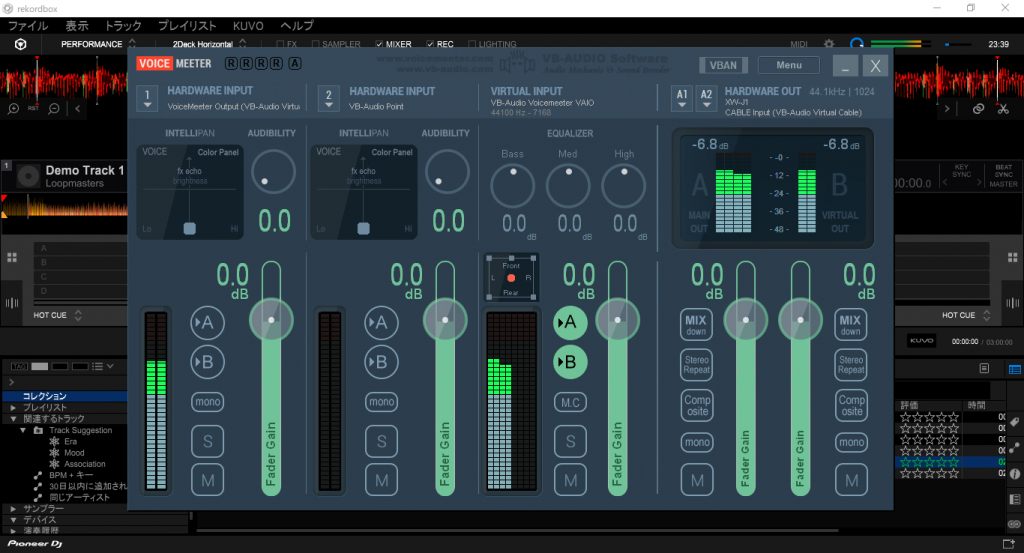Screen dimensions: 1024x553
Task: Click the rekordbox mode logo icon
Action: point(20,44)
